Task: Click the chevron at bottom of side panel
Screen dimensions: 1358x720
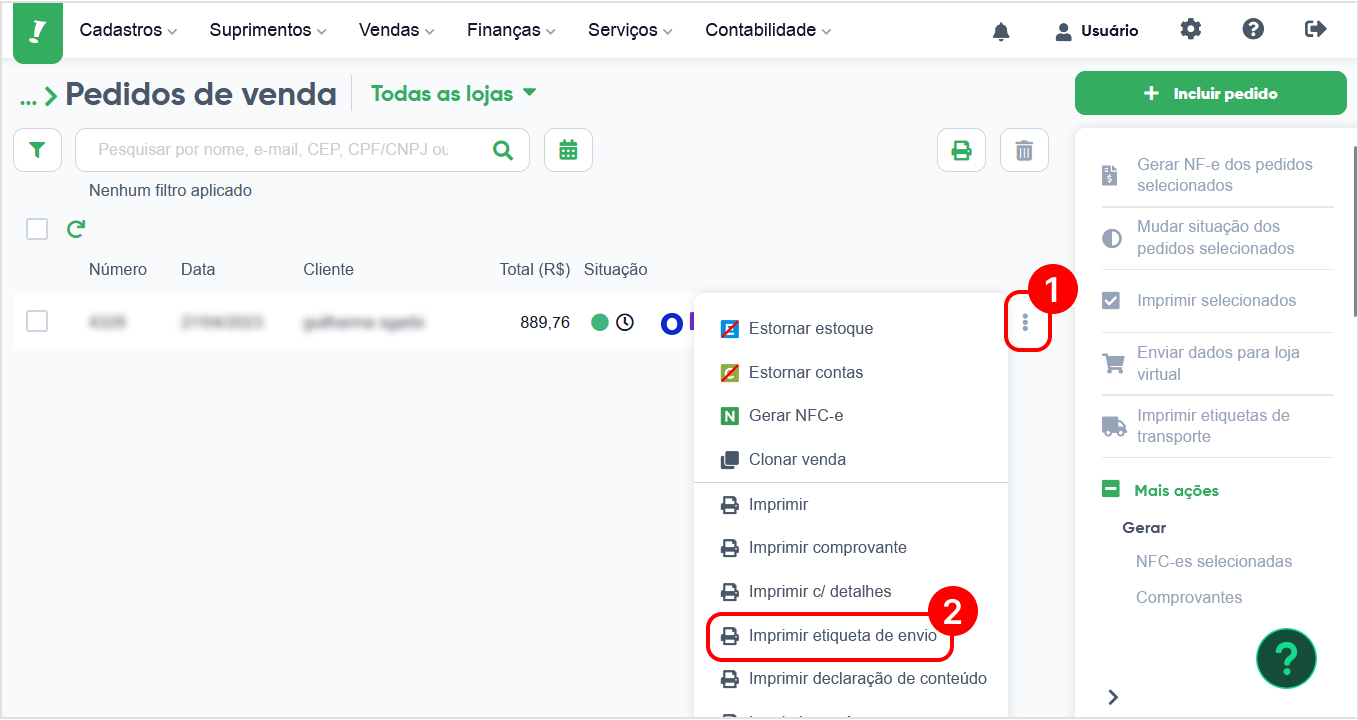Action: pos(1113,697)
